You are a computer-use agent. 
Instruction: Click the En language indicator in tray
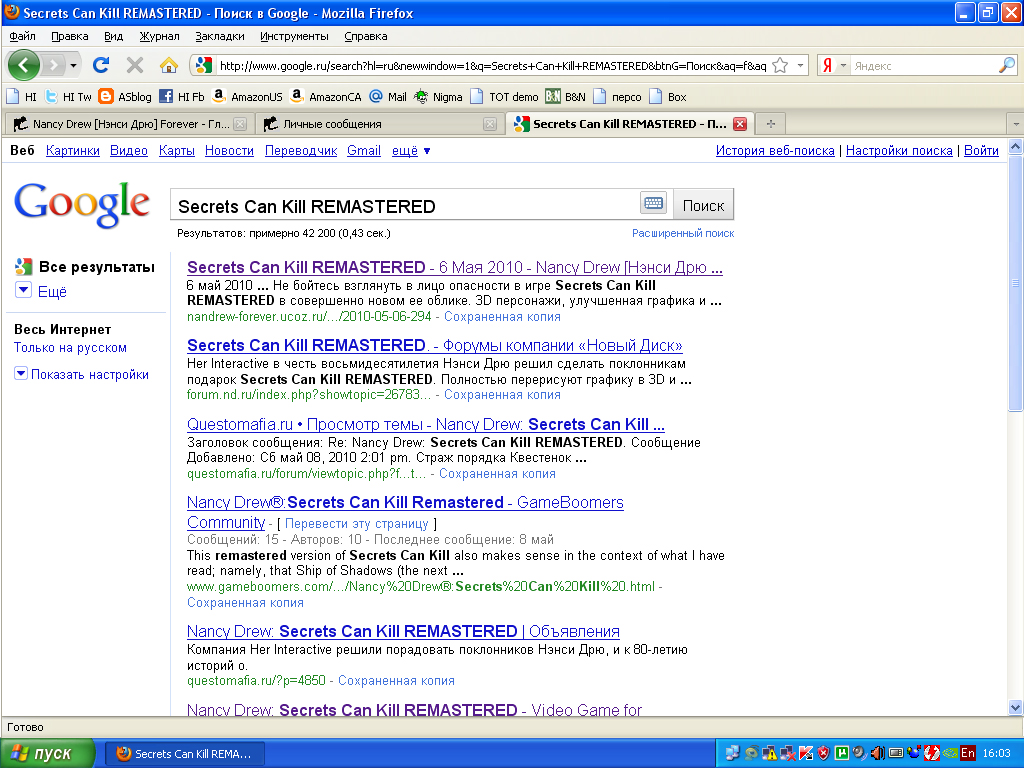tap(968, 753)
